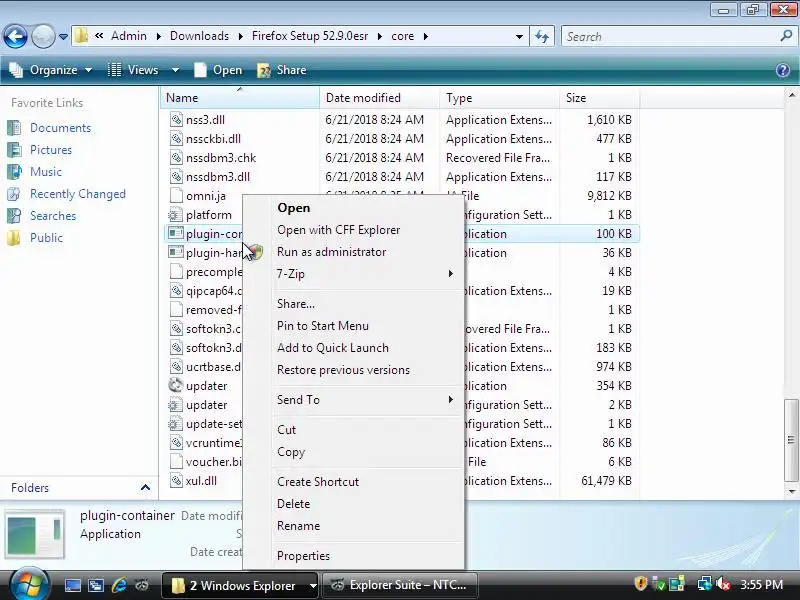Launch Internet Explorer from Quick Launch
This screenshot has width=800, height=600.
[119, 585]
